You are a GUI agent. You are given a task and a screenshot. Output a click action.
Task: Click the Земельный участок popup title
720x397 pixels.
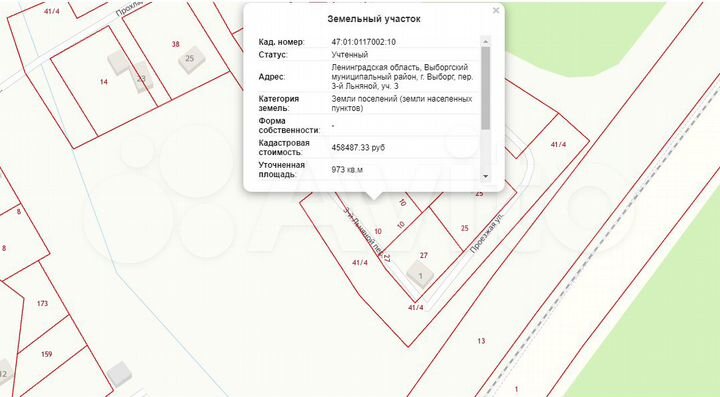point(374,19)
